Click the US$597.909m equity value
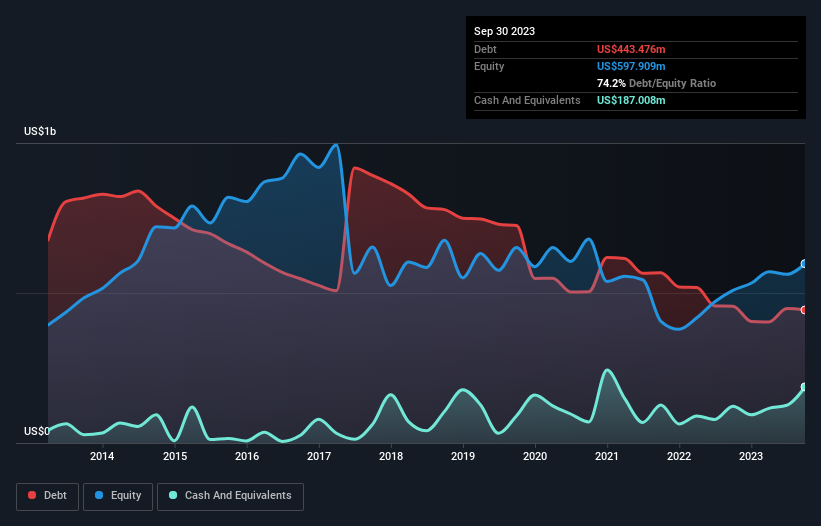 coord(631,66)
